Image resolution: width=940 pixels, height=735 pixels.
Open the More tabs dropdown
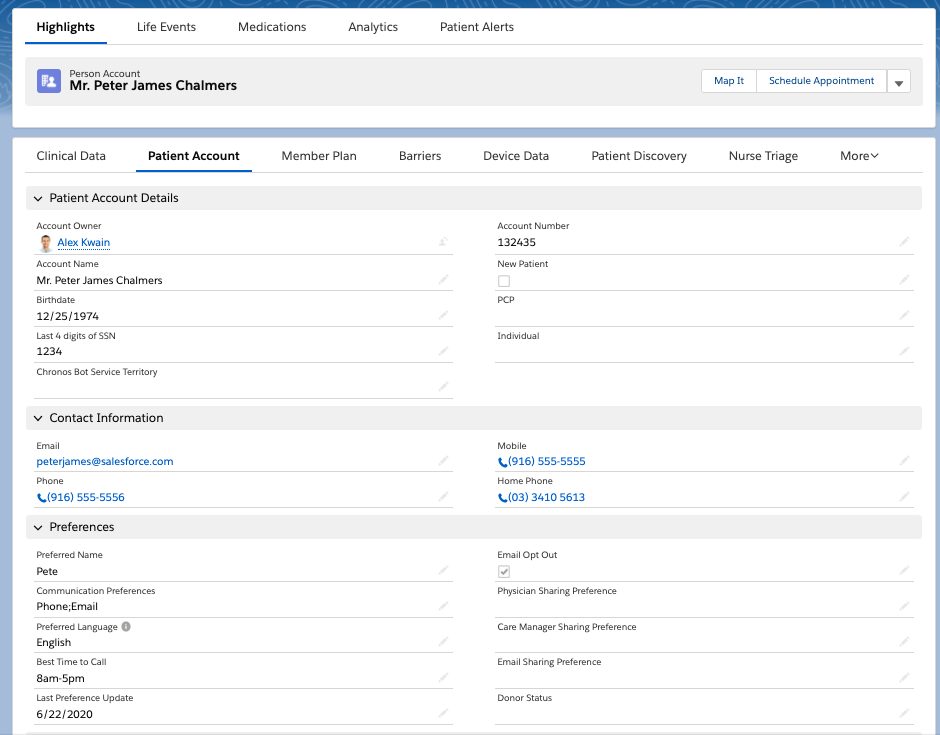click(859, 156)
